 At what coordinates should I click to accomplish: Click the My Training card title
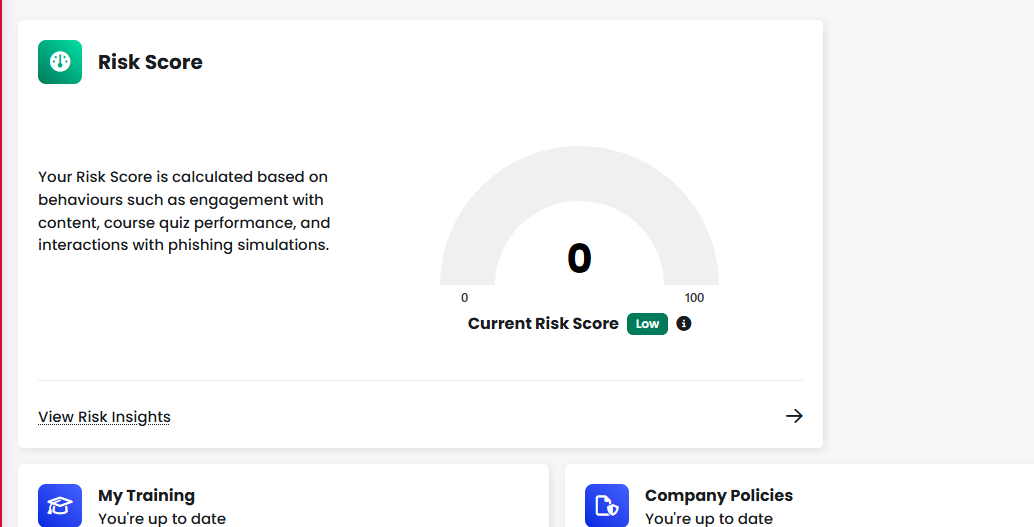[146, 495]
